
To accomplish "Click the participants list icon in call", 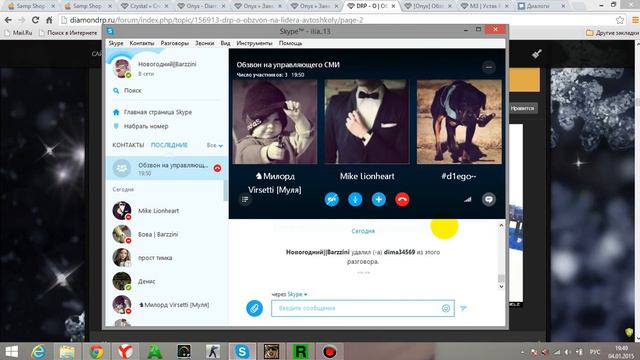I will [245, 199].
